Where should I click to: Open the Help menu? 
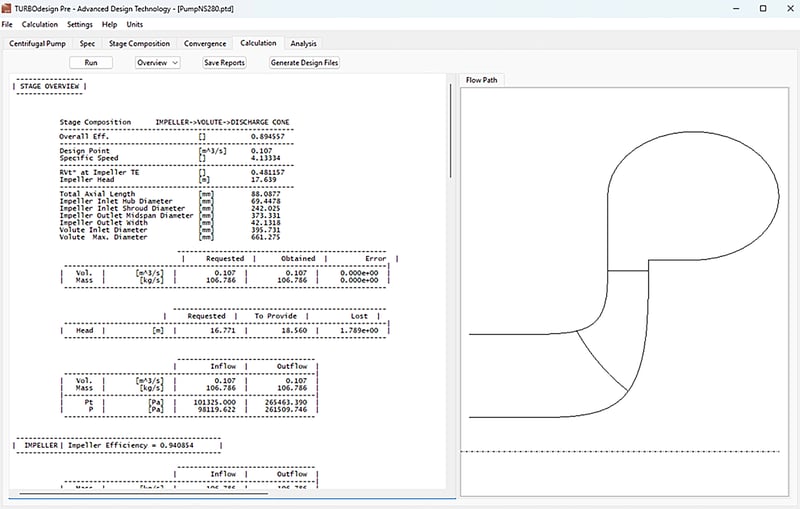point(110,24)
